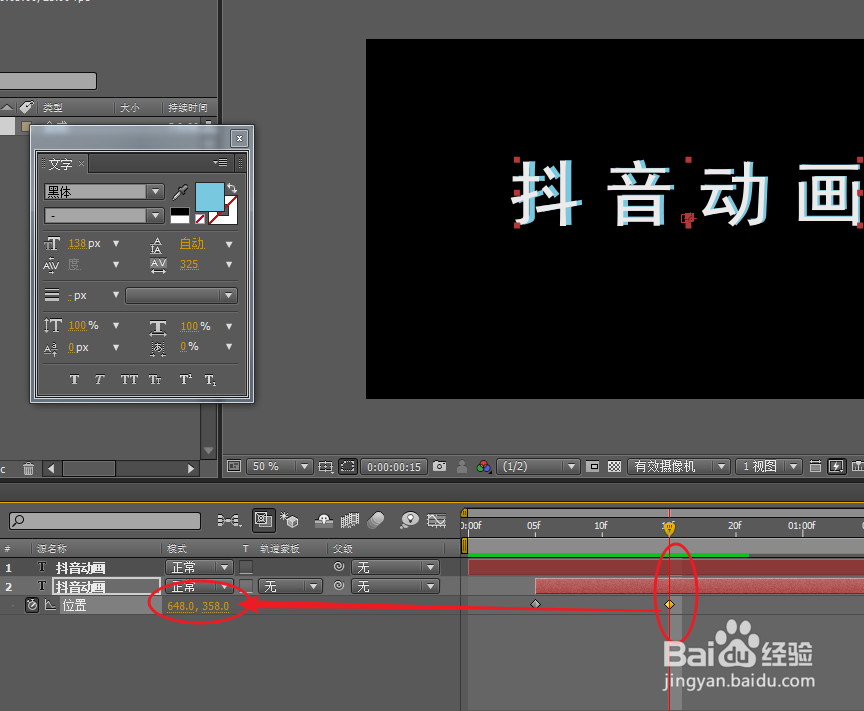Toggle Faux Italic text style

tap(100, 379)
